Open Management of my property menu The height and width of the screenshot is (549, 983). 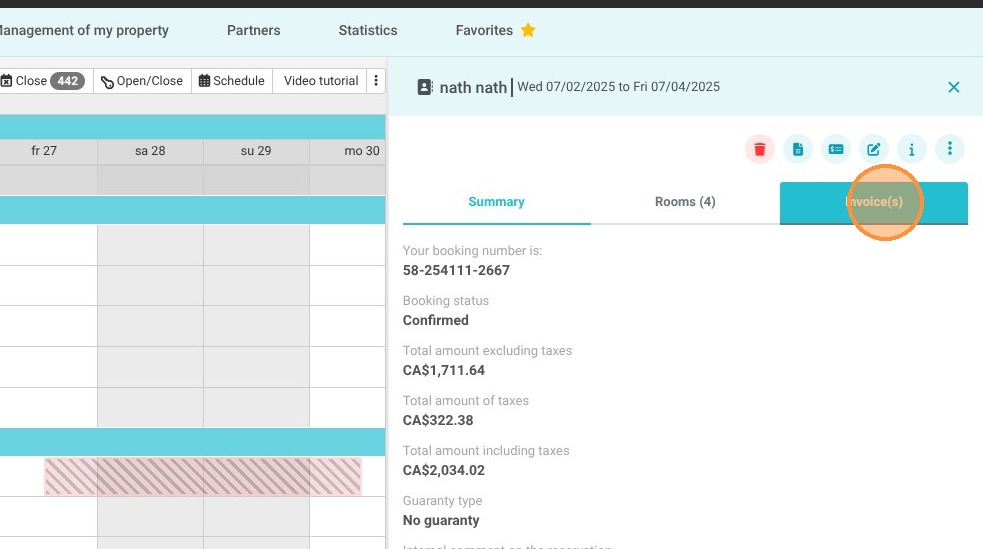coord(84,30)
